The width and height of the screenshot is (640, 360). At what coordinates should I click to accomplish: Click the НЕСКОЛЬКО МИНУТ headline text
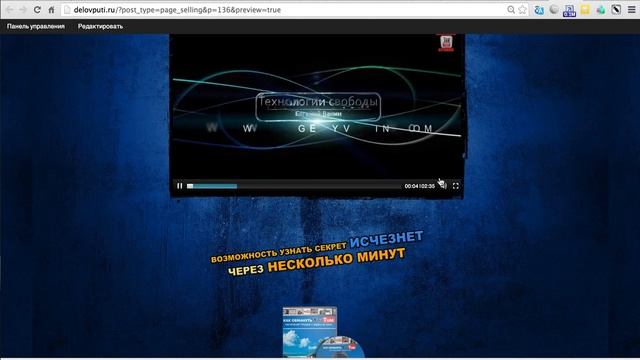click(336, 260)
